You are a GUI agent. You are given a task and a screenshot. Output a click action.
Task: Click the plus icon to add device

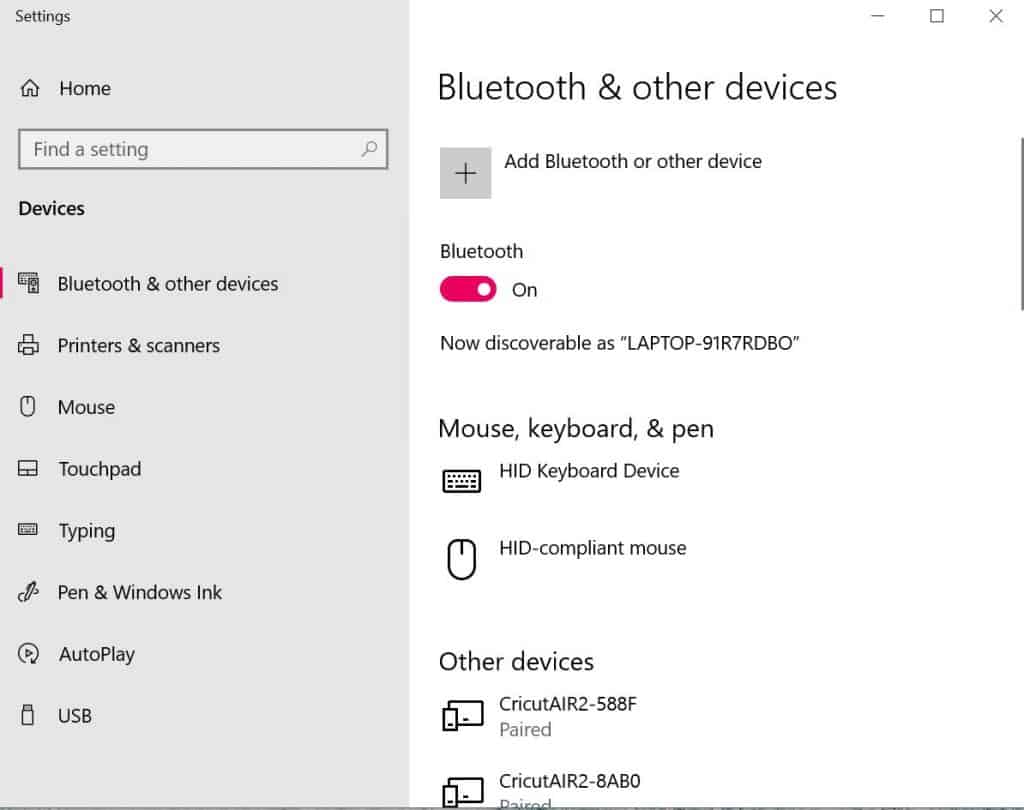465,173
